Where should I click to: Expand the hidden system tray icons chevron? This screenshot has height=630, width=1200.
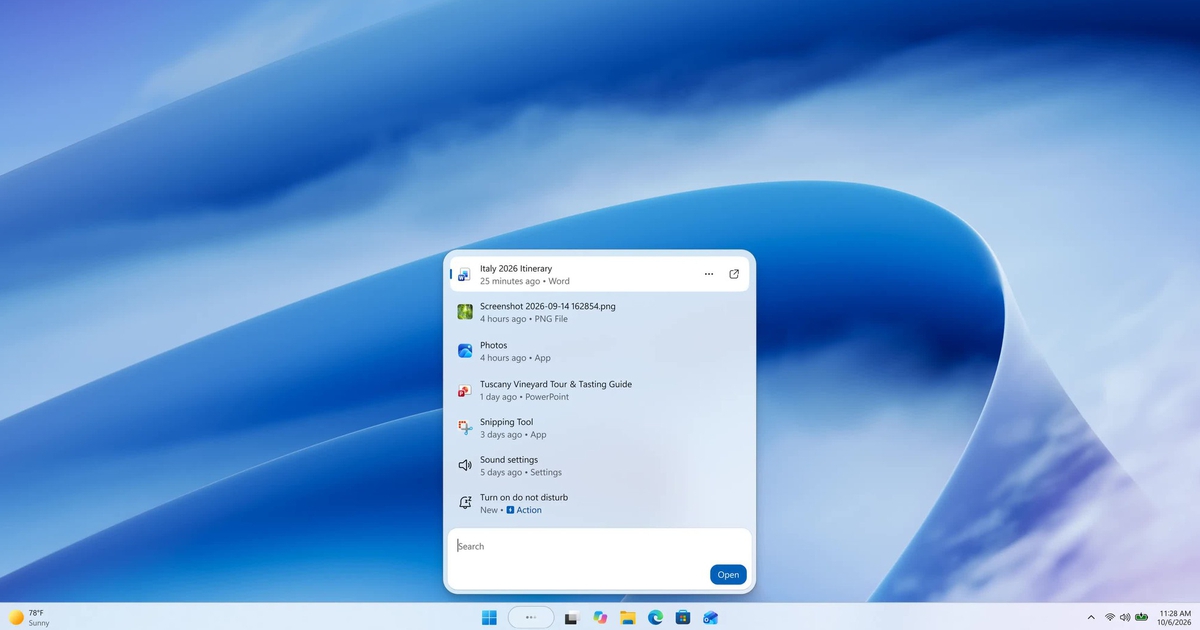(1091, 617)
